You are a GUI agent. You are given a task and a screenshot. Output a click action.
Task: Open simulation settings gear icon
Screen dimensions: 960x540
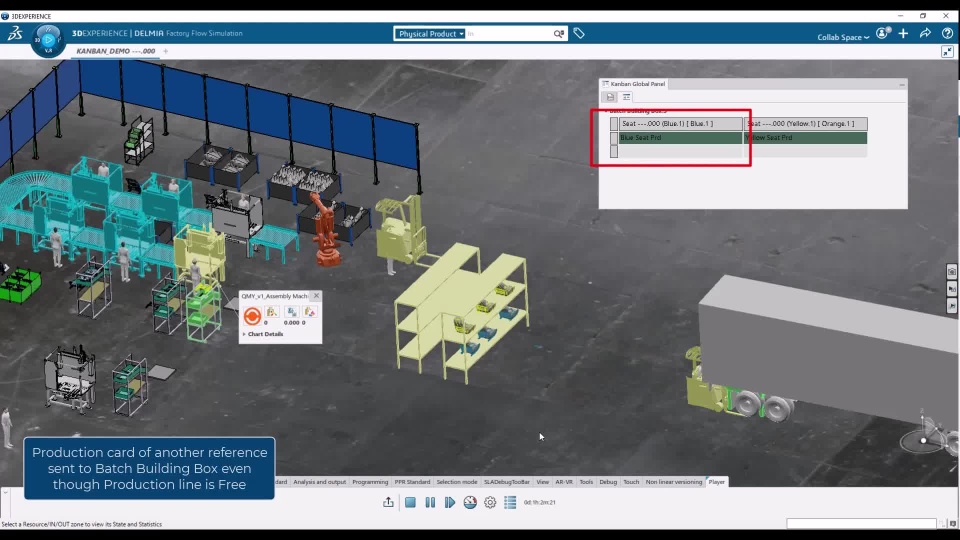[x=490, y=503]
